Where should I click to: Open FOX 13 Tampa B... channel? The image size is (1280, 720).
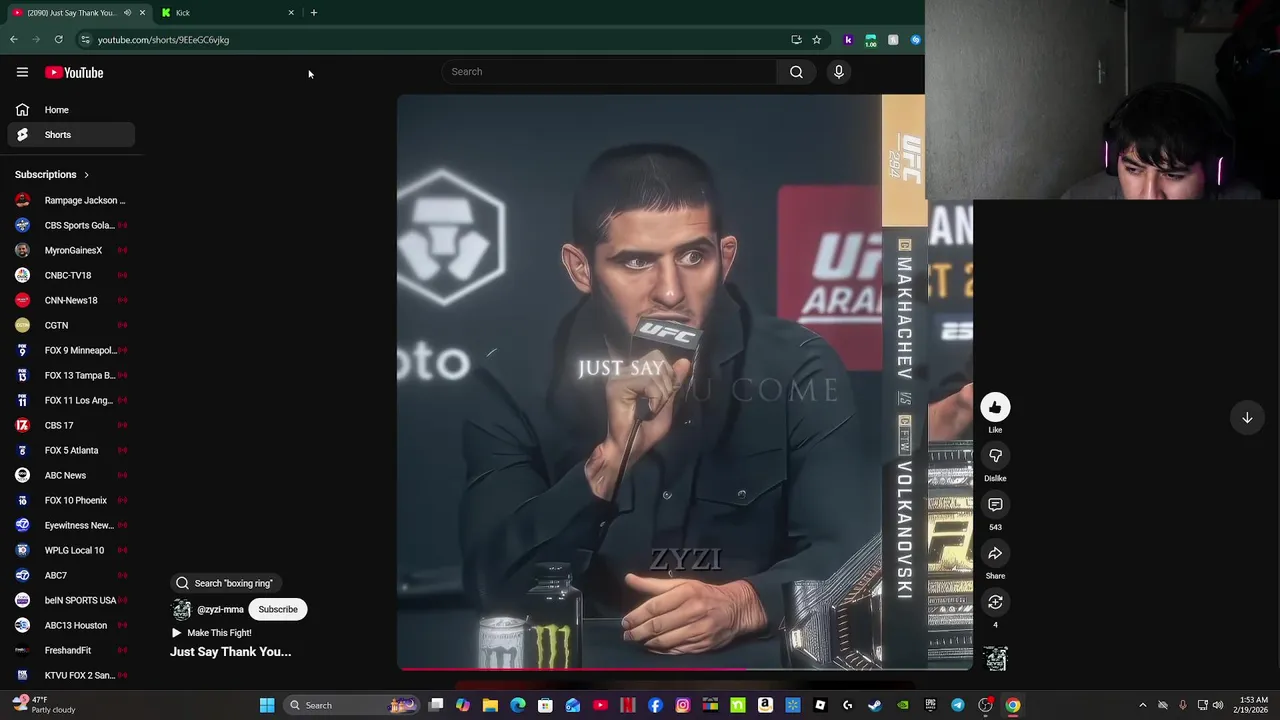click(71, 375)
